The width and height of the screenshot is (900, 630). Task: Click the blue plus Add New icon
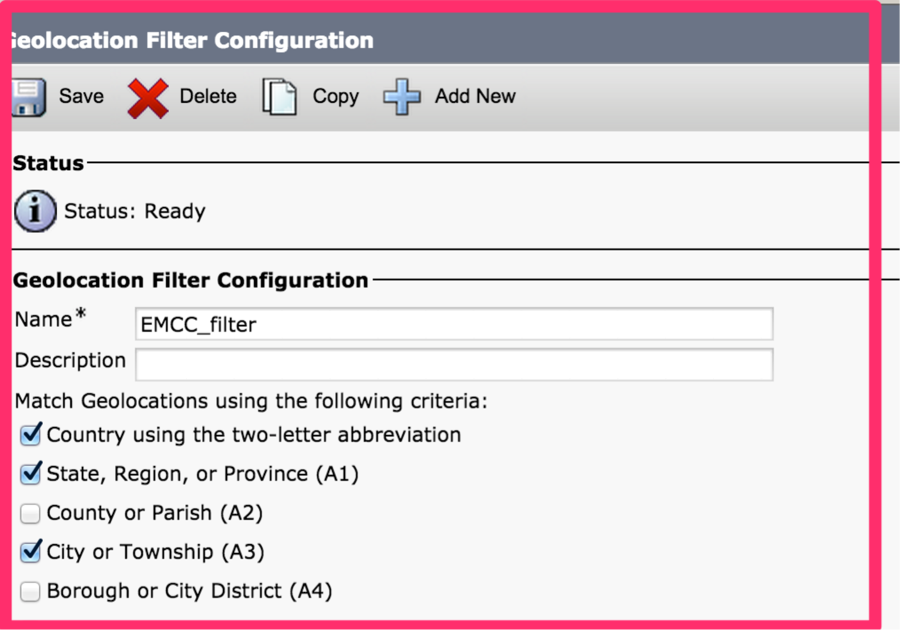click(x=402, y=96)
